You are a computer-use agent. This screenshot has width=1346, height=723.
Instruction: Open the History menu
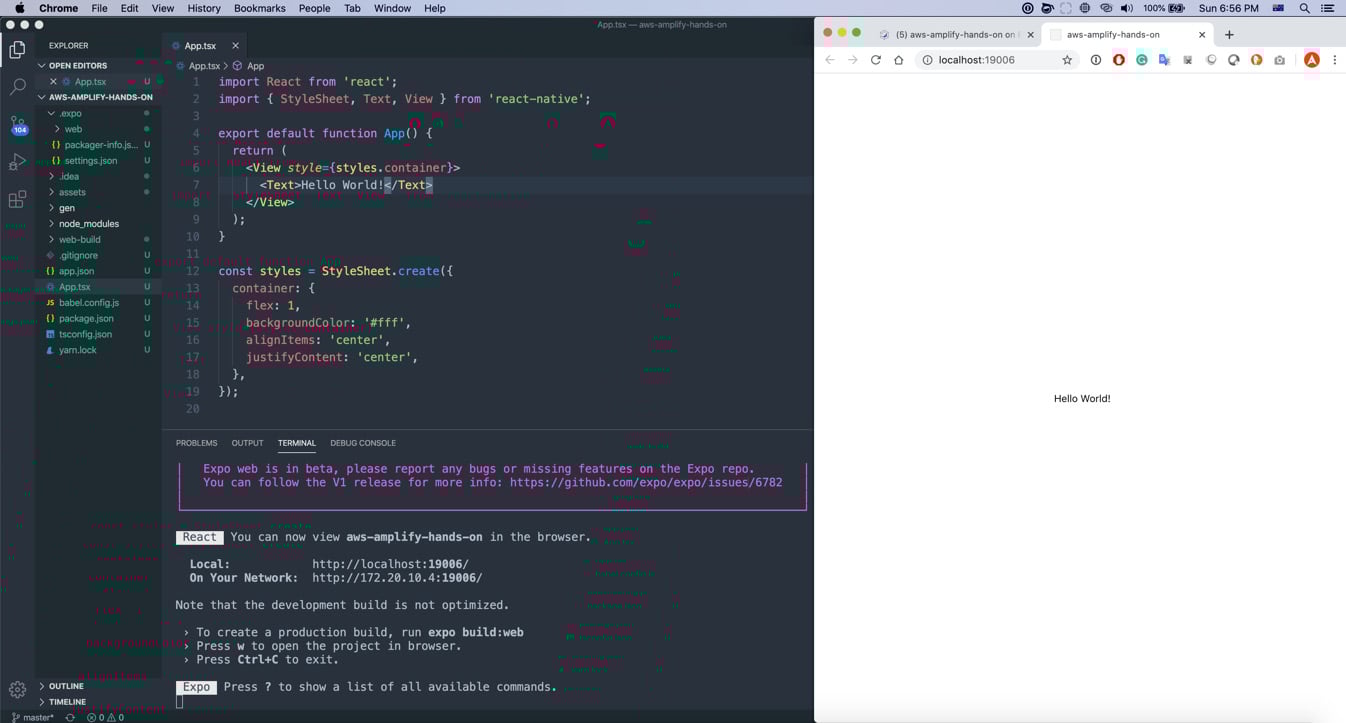pos(204,8)
